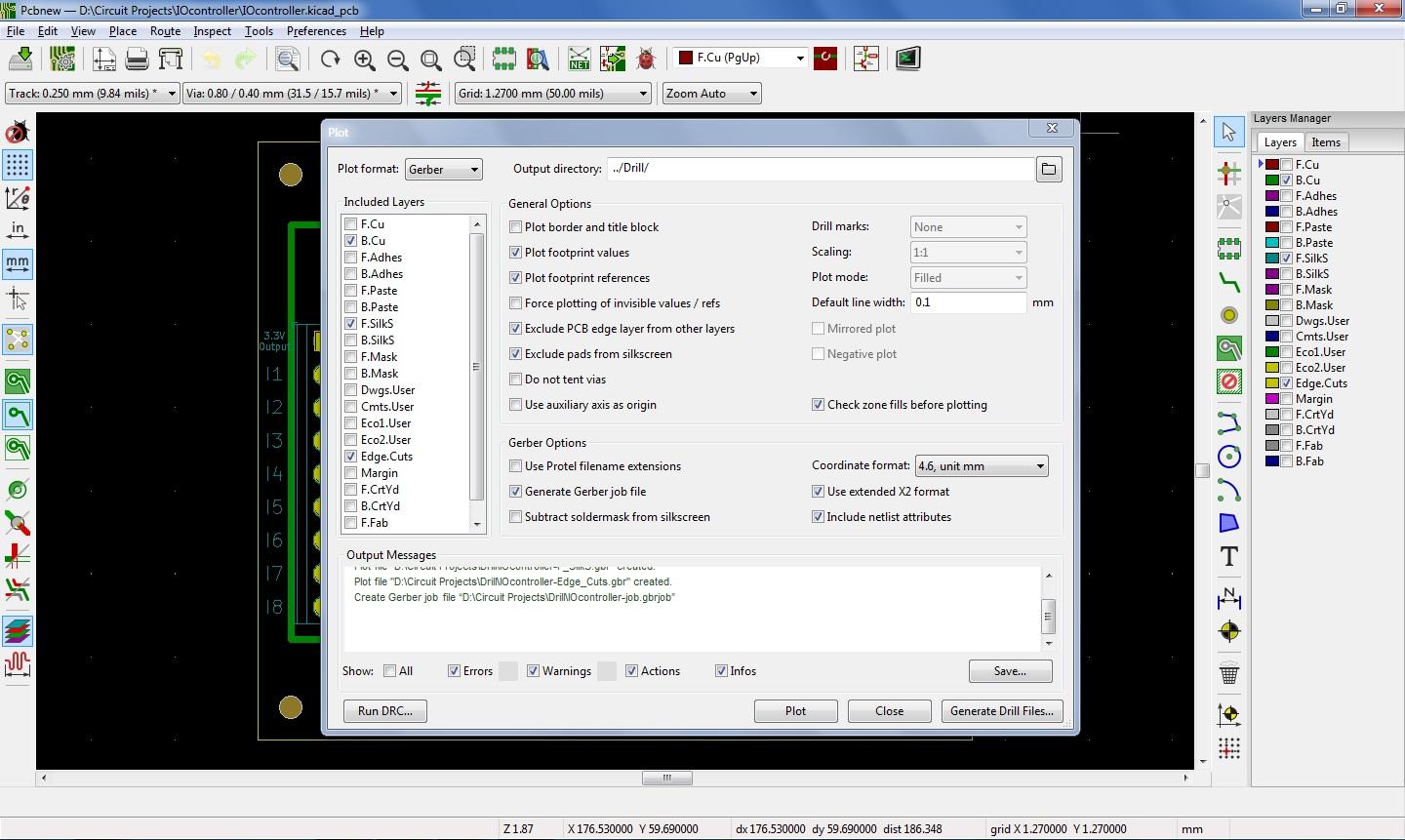This screenshot has width=1405, height=840.
Task: Open the Plot format Gerber dropdown
Action: (x=444, y=170)
